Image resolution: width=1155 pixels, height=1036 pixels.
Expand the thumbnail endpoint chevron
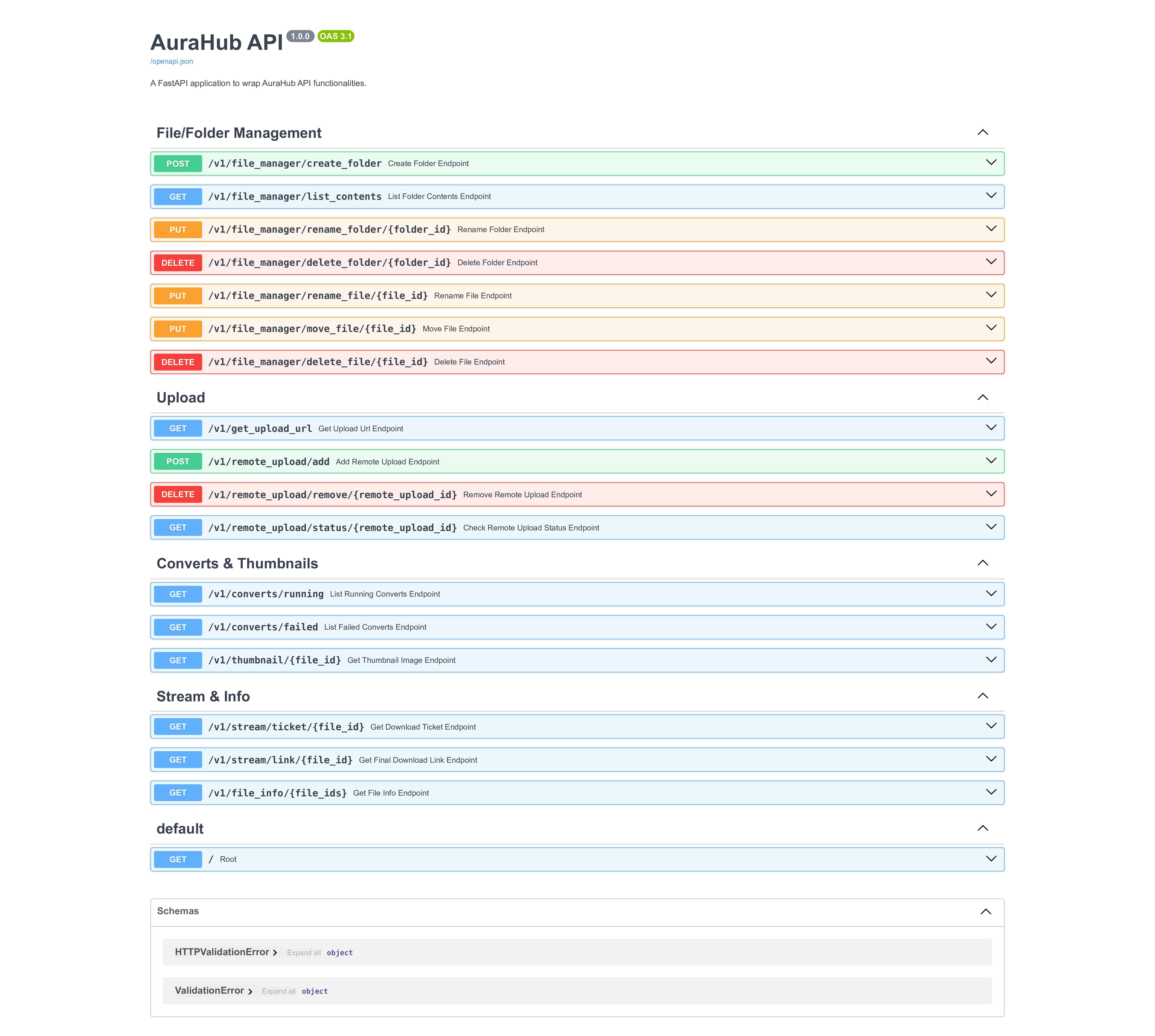point(991,659)
